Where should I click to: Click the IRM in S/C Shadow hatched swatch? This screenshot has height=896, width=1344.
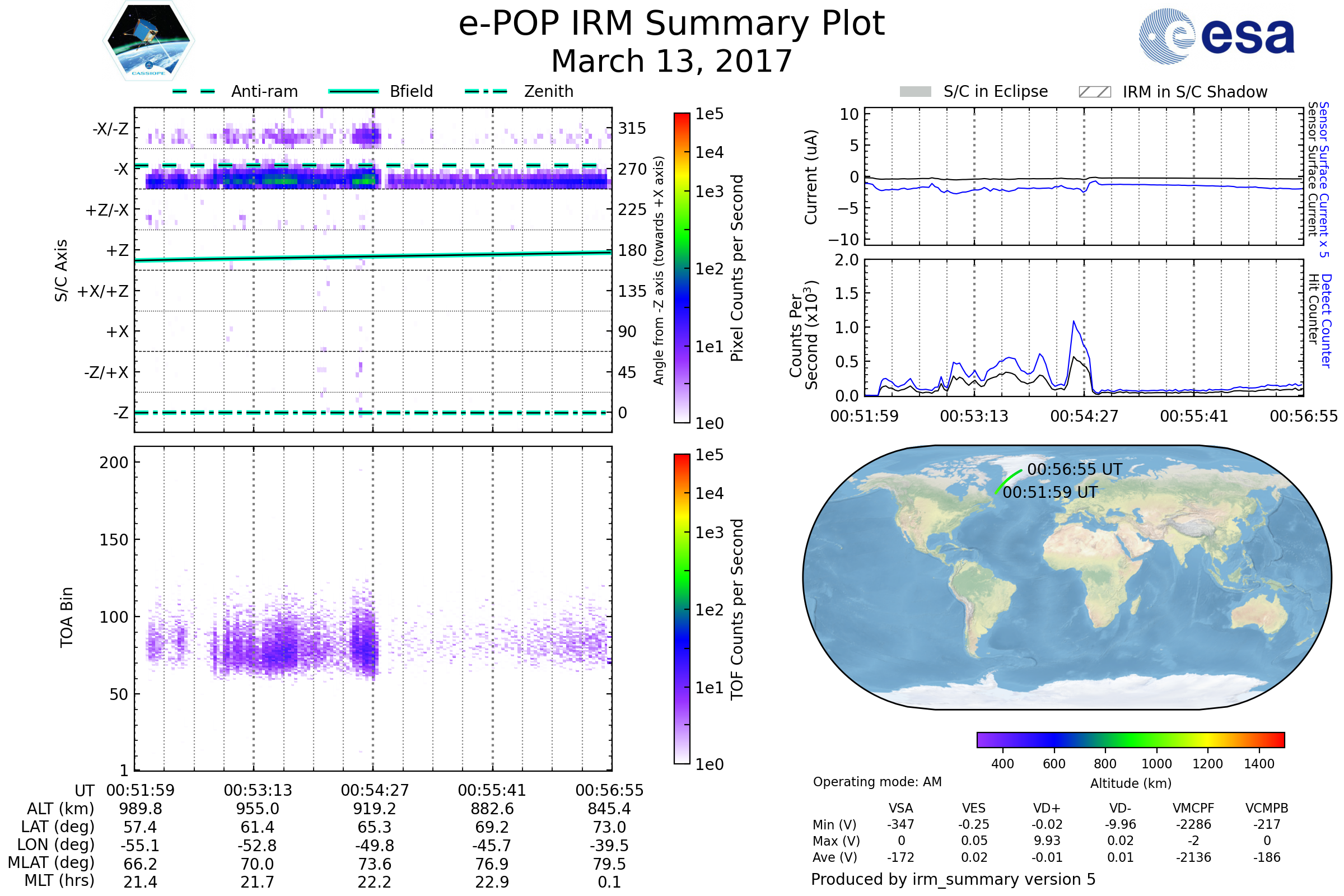click(1094, 92)
